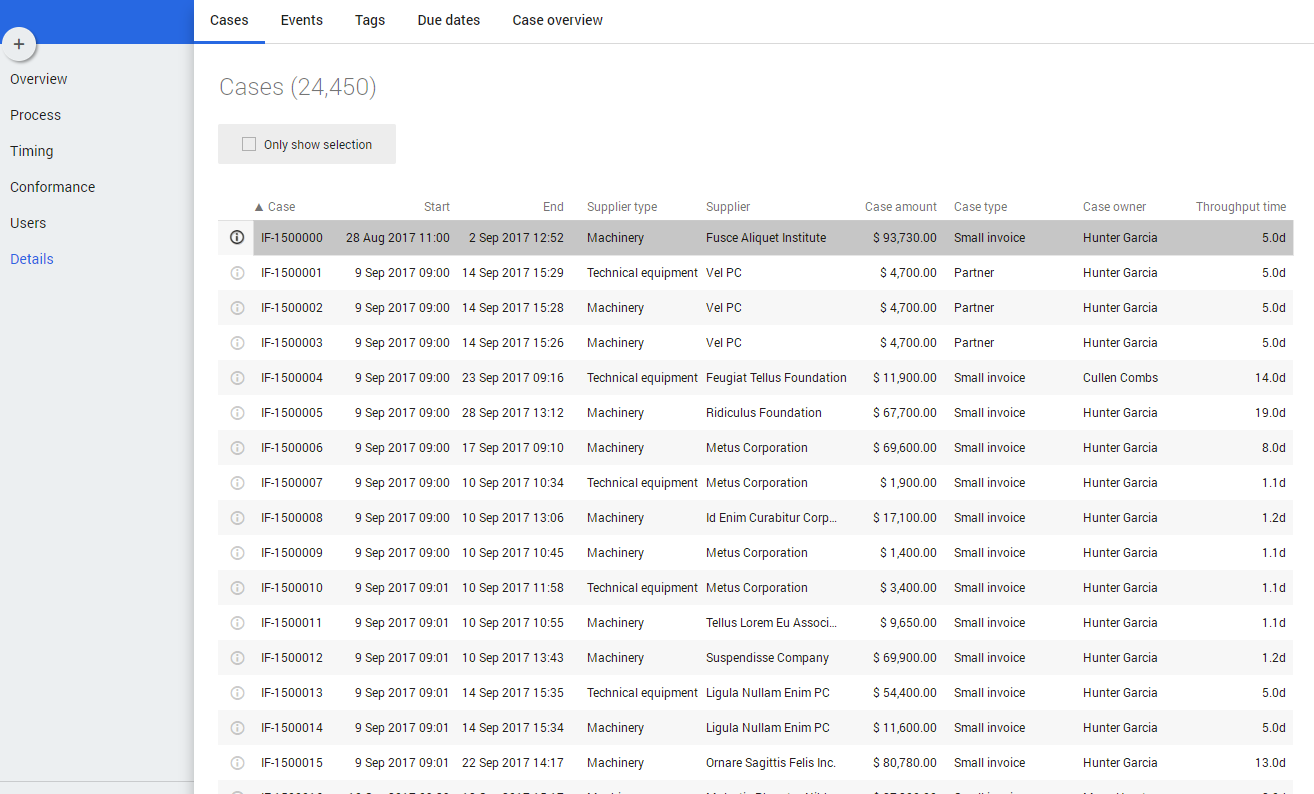The height and width of the screenshot is (794, 1314).
Task: Sort table by Throughput time column
Action: pos(1240,207)
